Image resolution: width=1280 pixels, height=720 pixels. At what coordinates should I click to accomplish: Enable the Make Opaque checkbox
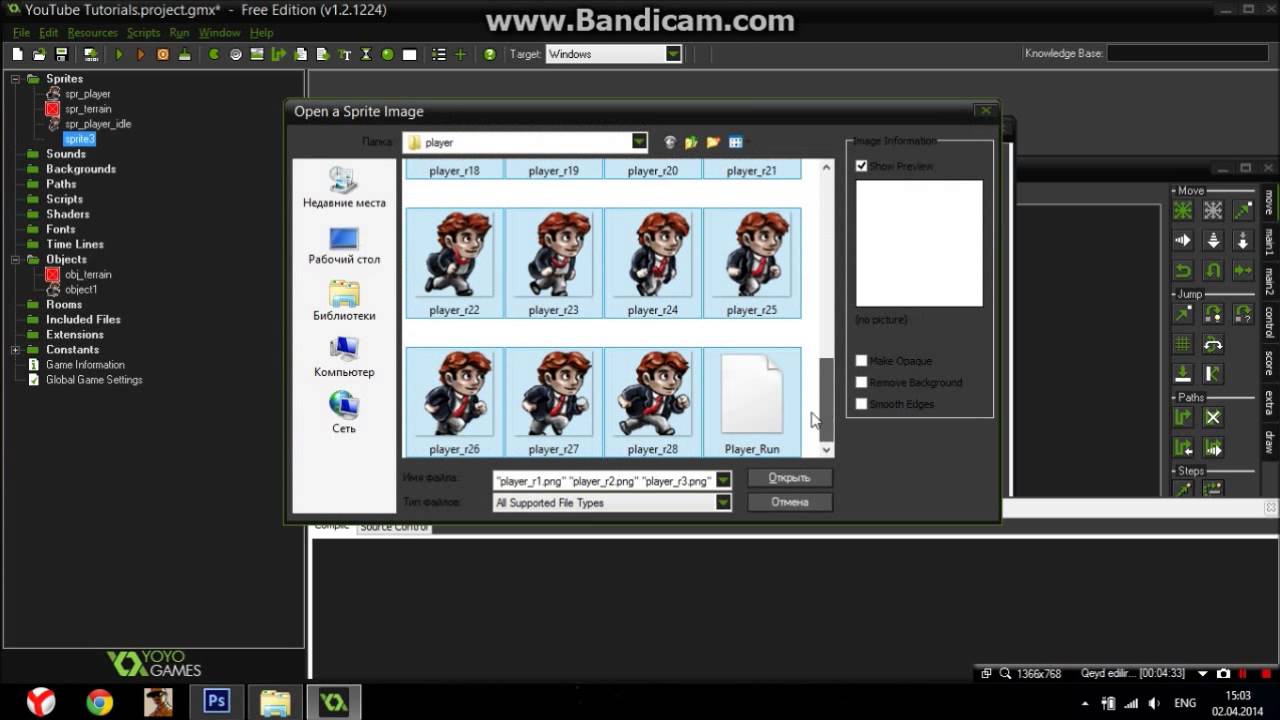(x=861, y=360)
